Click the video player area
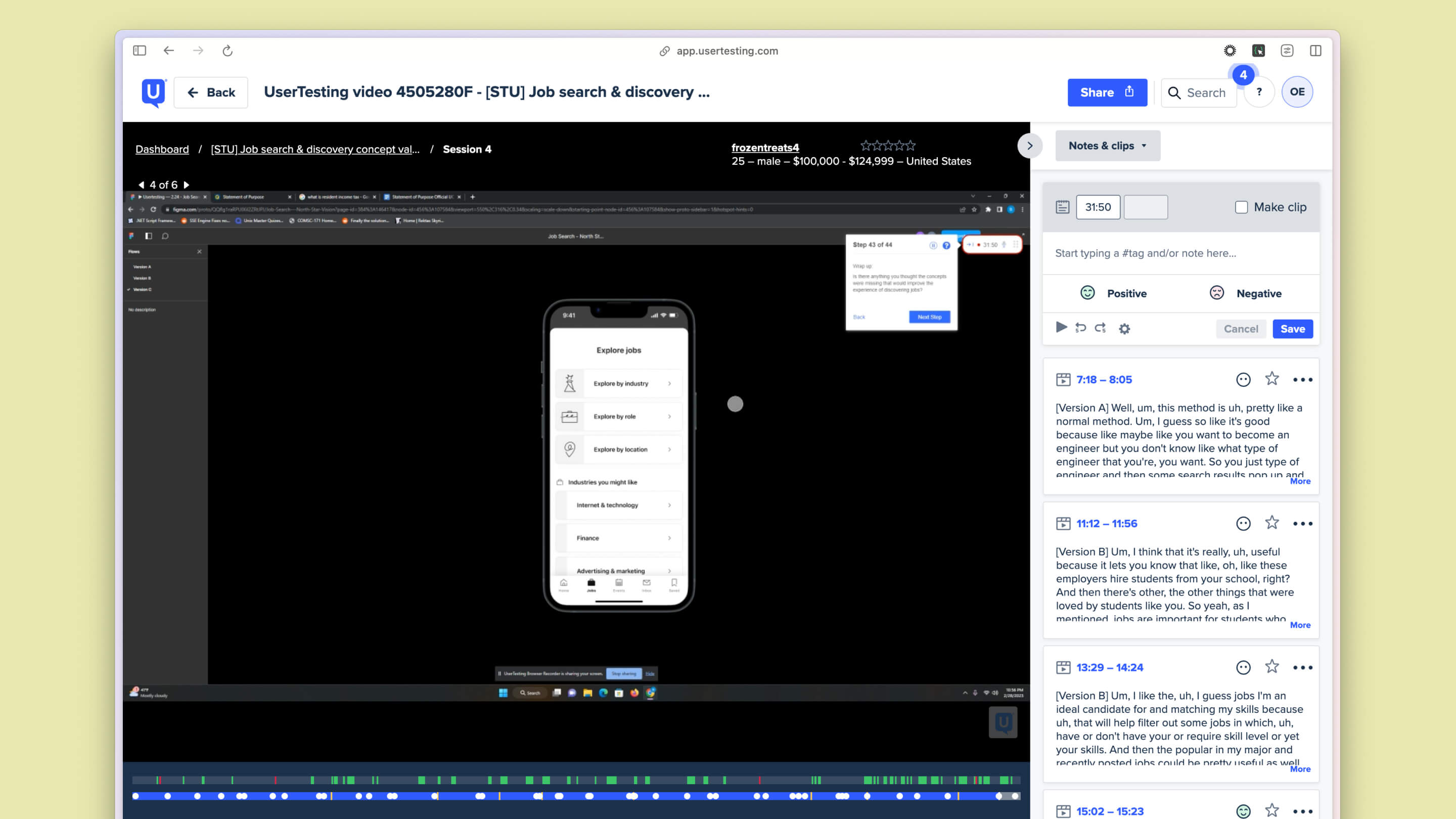 tap(576, 446)
